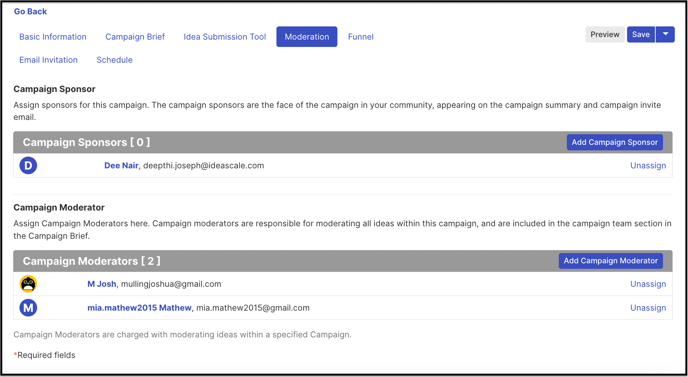688x377 pixels.
Task: Open the Idea Submission Tool tab
Action: click(225, 37)
